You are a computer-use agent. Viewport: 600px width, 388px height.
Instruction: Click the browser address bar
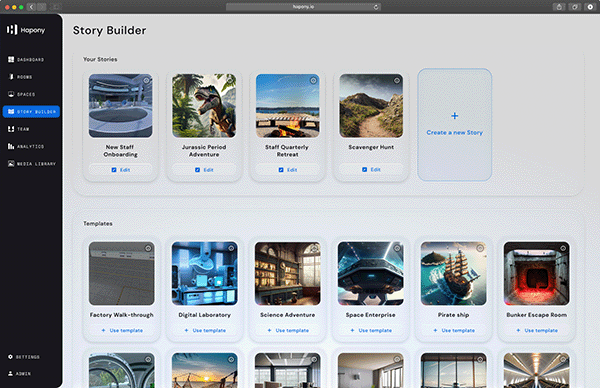303,7
